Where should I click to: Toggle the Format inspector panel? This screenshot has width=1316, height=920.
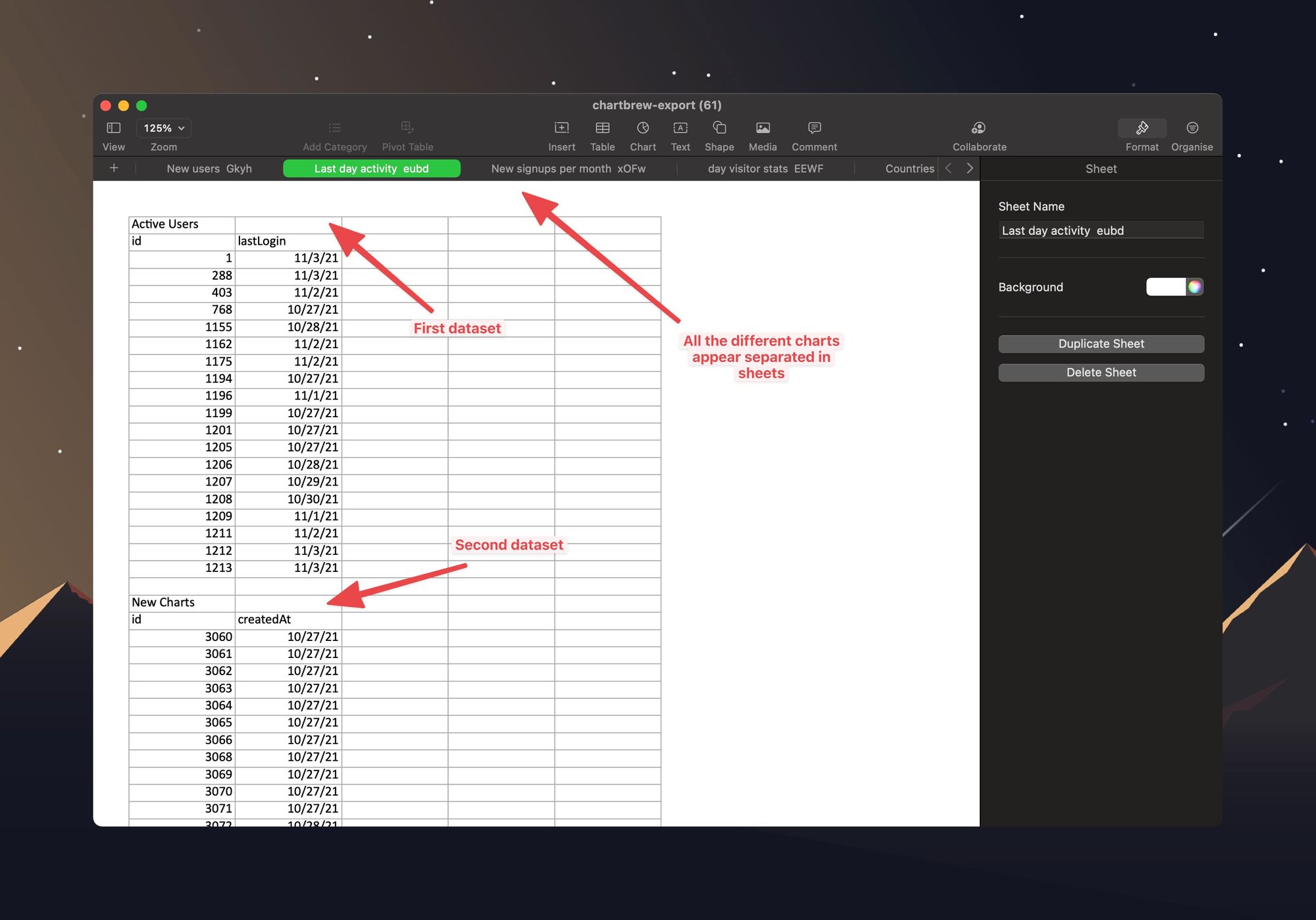point(1142,128)
